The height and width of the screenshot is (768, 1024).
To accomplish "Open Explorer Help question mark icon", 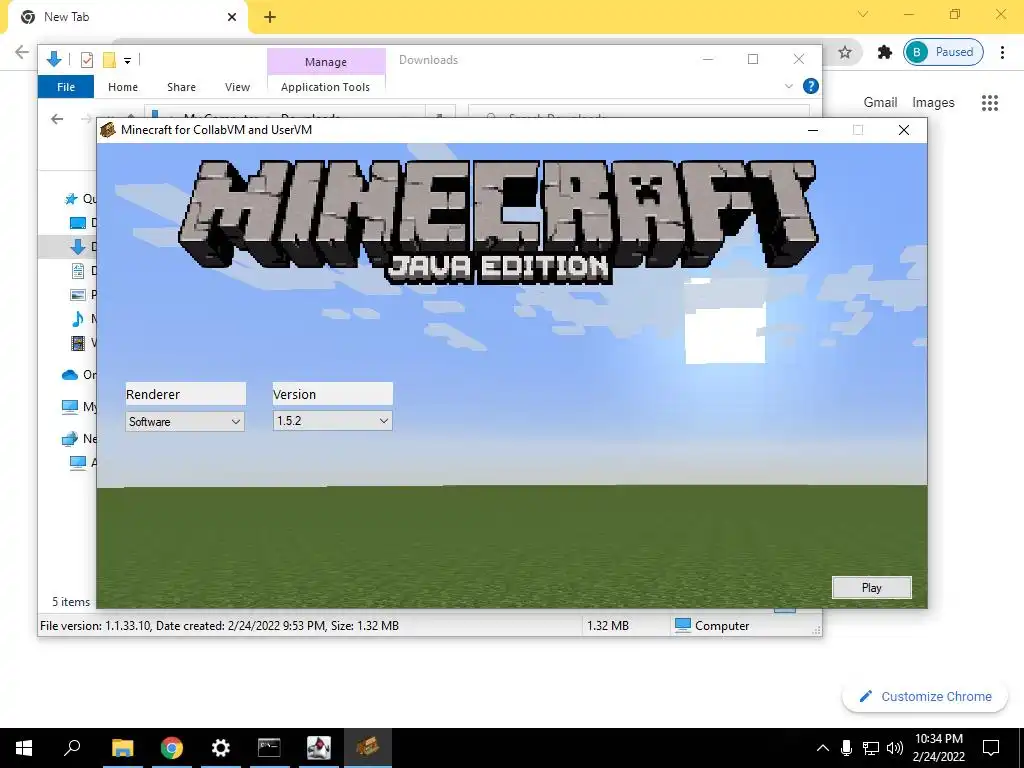I will pos(810,86).
